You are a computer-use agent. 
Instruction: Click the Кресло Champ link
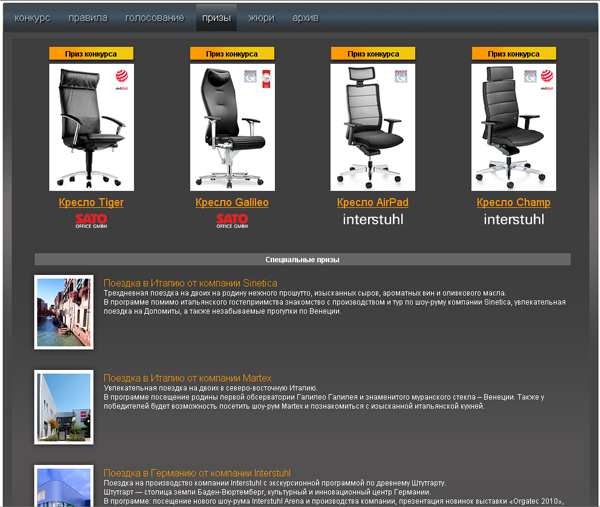tap(513, 203)
